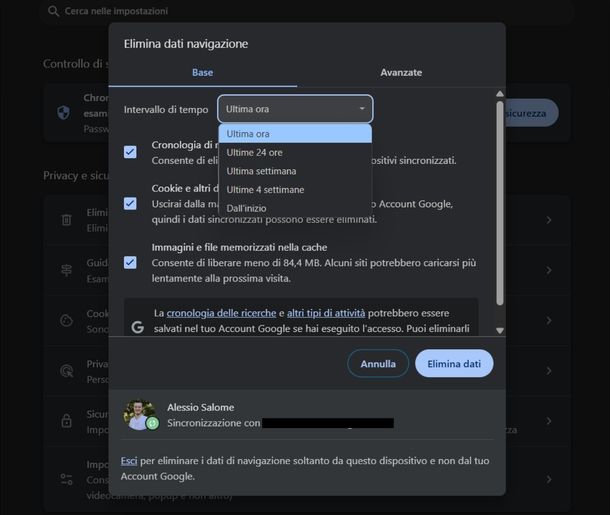Open altri tipi di attività link

pos(326,313)
